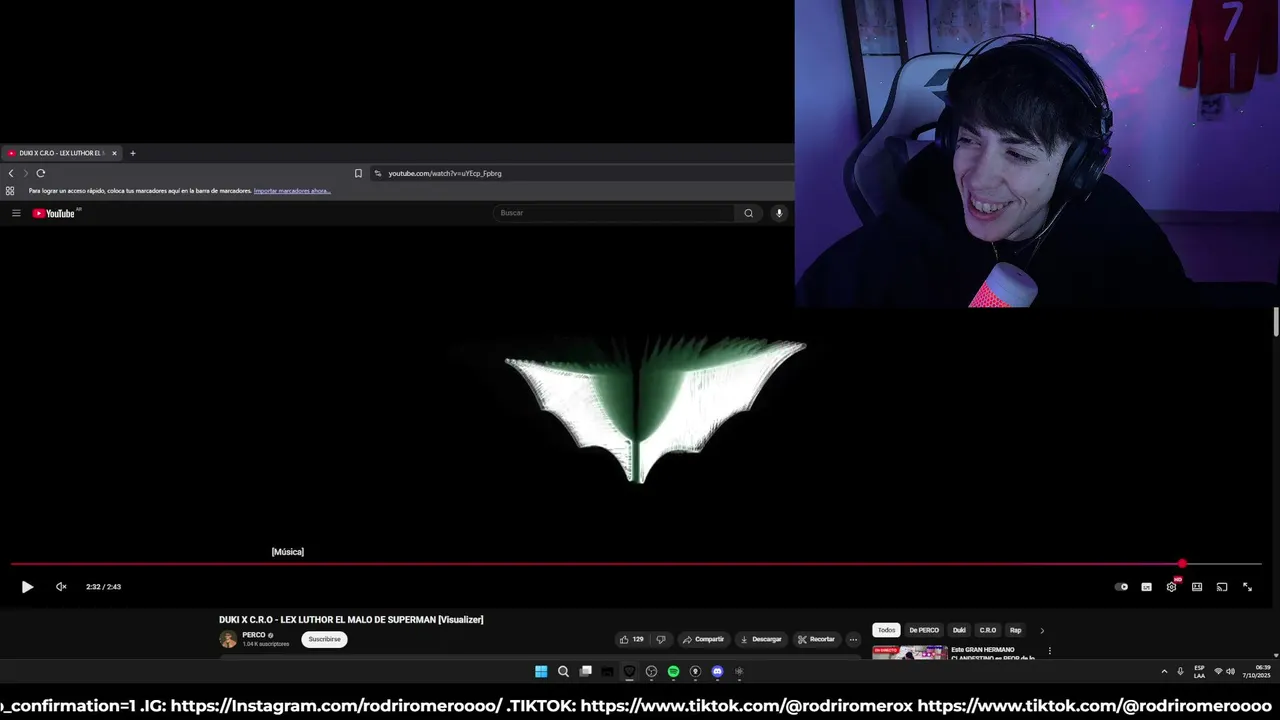
Task: Click the page's vertical scrollbar thumb
Action: pos(1276,323)
